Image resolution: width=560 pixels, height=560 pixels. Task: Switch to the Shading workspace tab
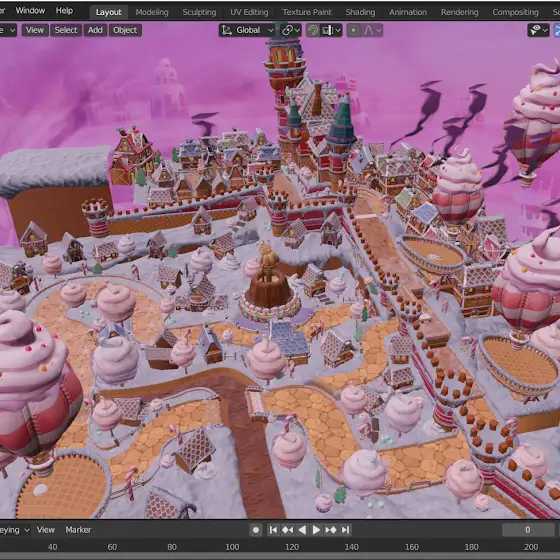point(360,12)
